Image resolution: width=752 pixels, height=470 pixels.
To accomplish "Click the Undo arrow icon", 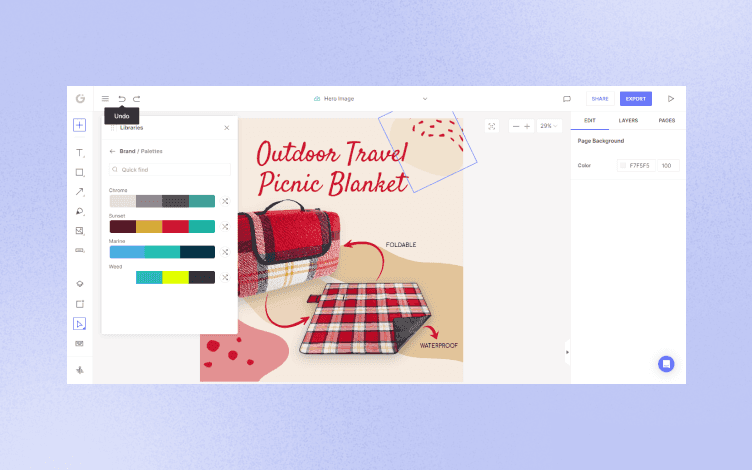I will [122, 99].
